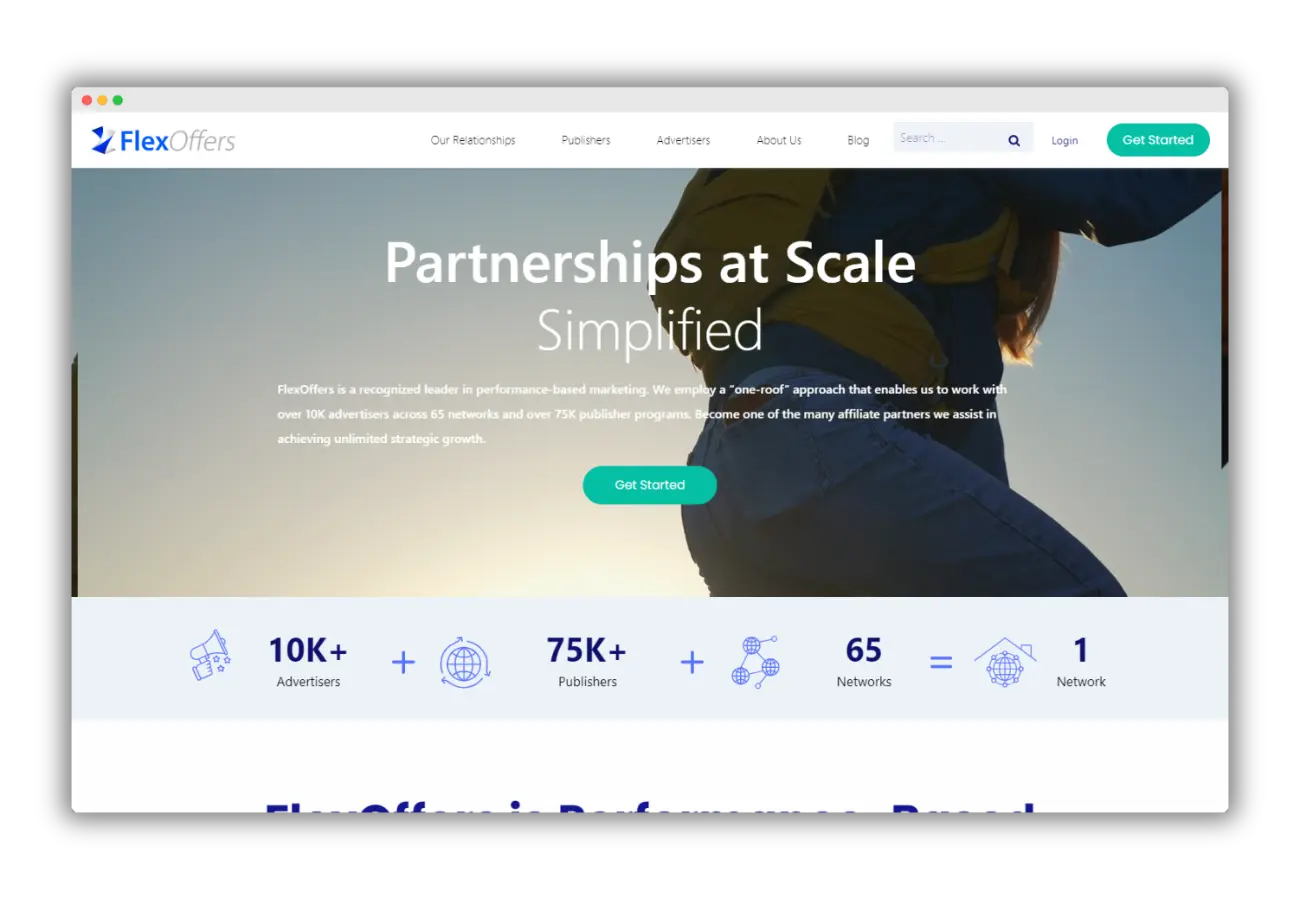Click Get Started in the header
The image size is (1300, 900).
coord(1158,140)
